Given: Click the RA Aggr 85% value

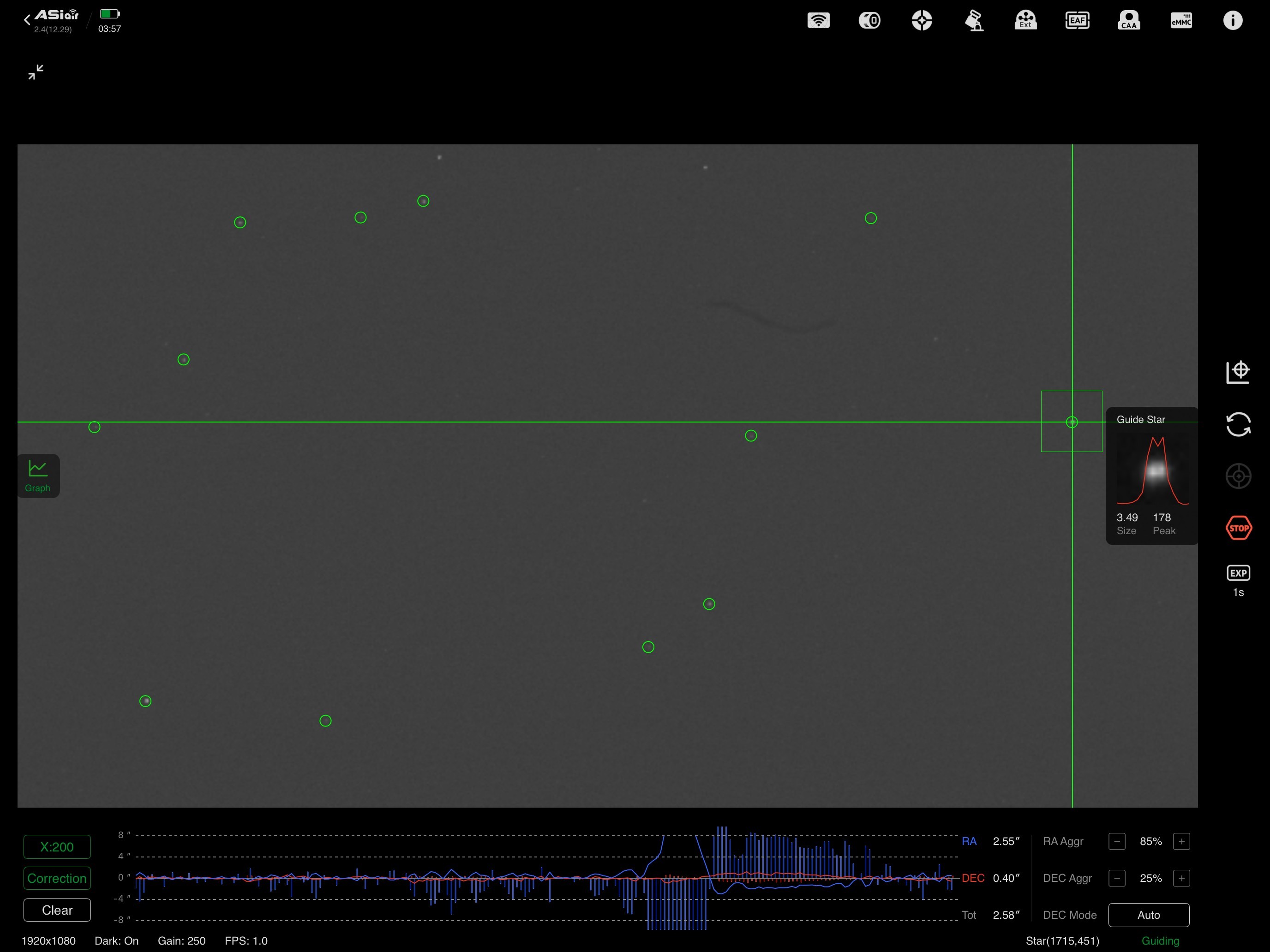Looking at the screenshot, I should [x=1150, y=842].
